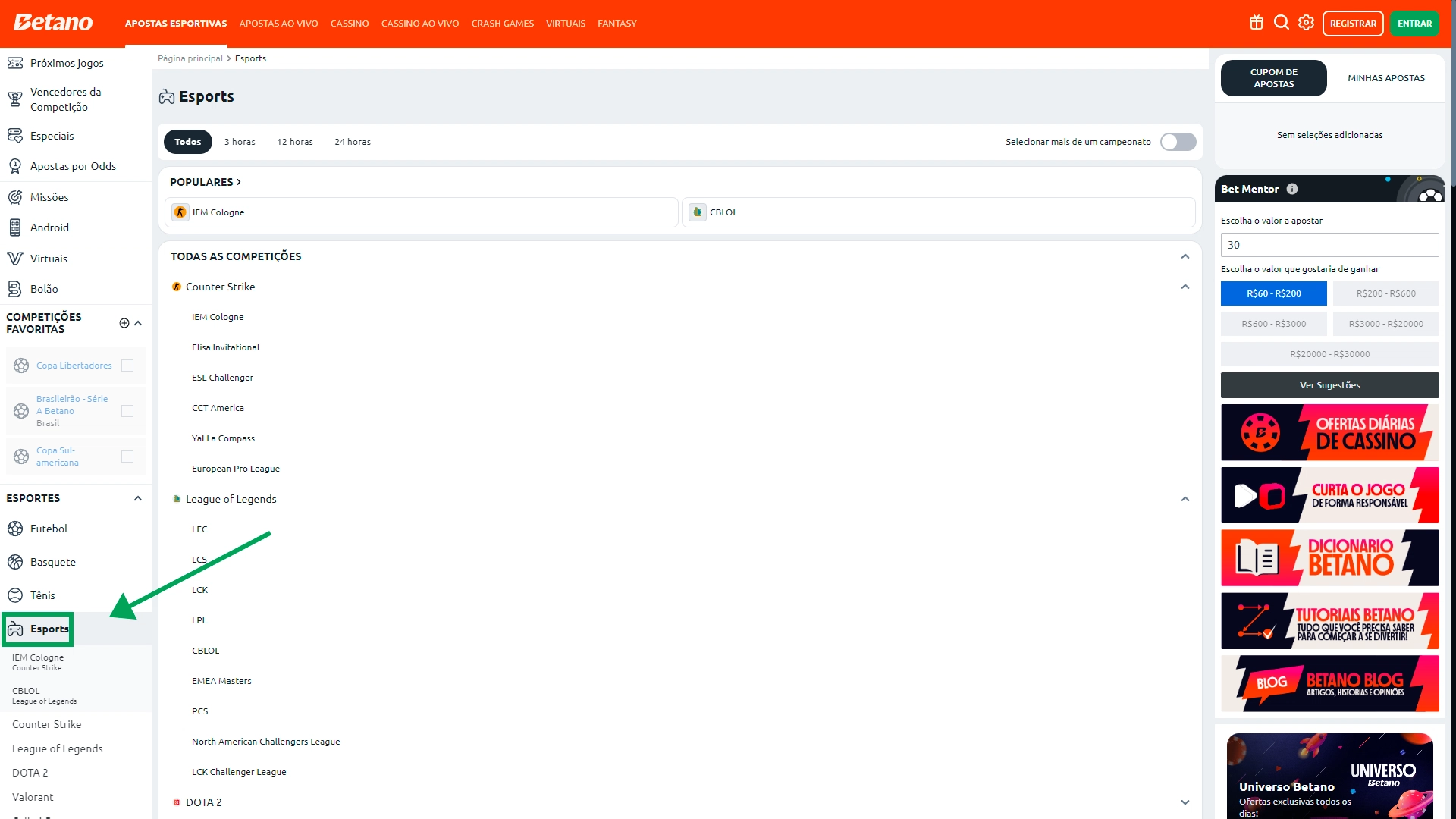Click Copa Libertadores soccer ball icon

pos(21,366)
